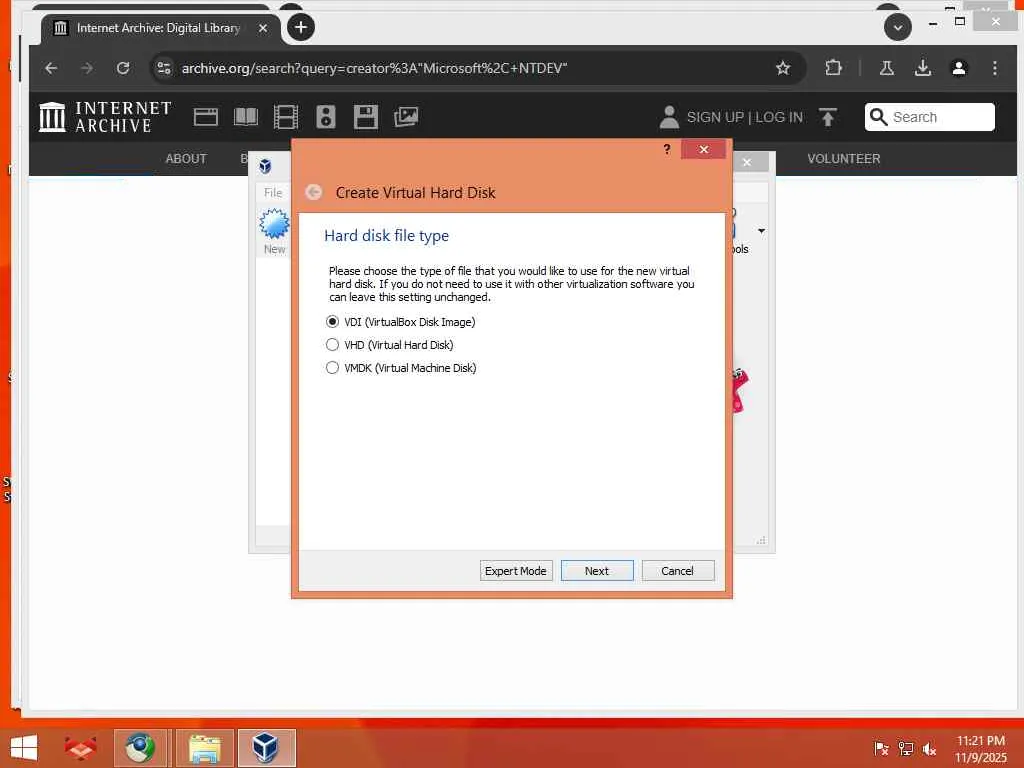Open the red taskbar app icon

pyautogui.click(x=80, y=748)
